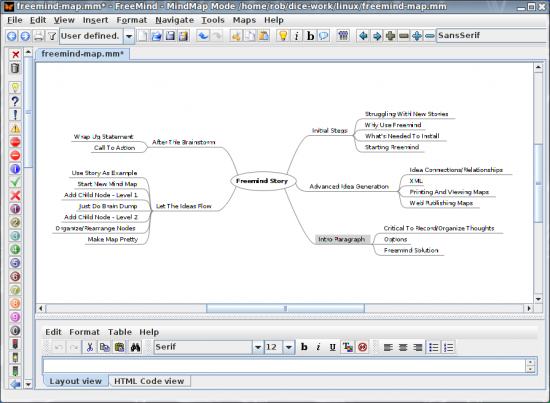Toggle italic in note editor
This screenshot has width=550, height=403.
(318, 347)
